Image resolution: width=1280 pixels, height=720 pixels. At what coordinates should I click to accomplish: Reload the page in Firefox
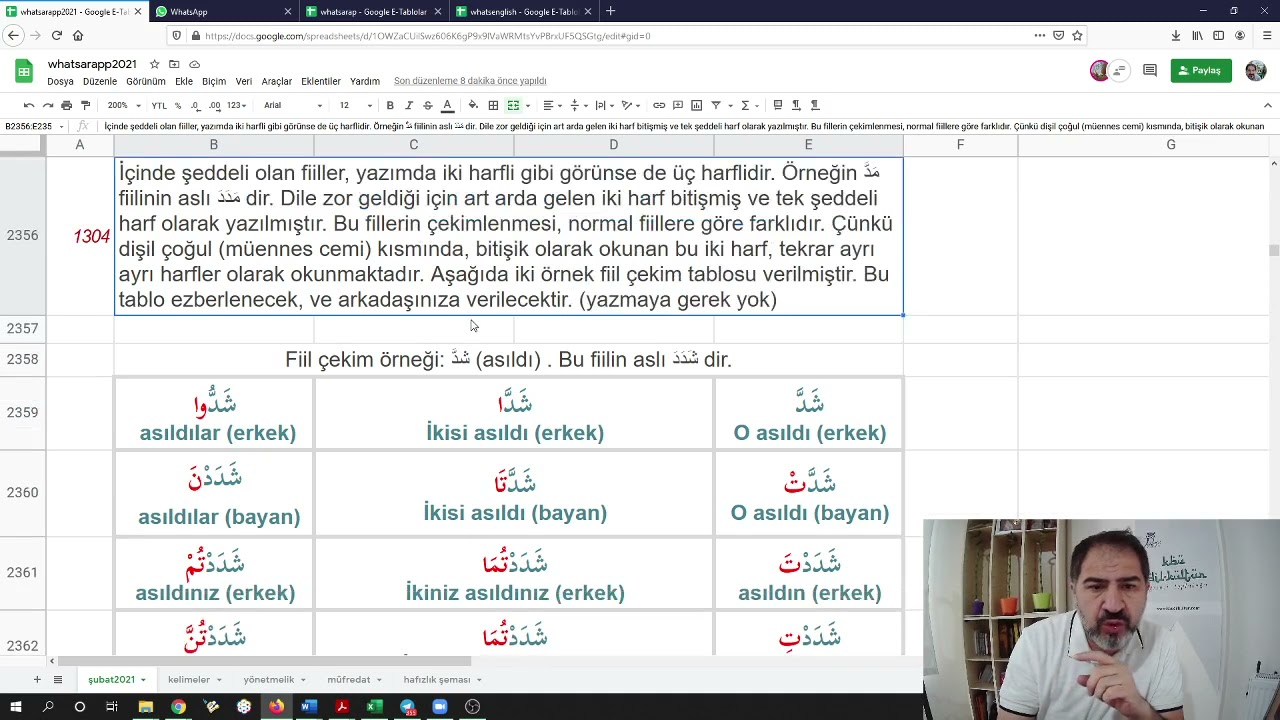57,35
